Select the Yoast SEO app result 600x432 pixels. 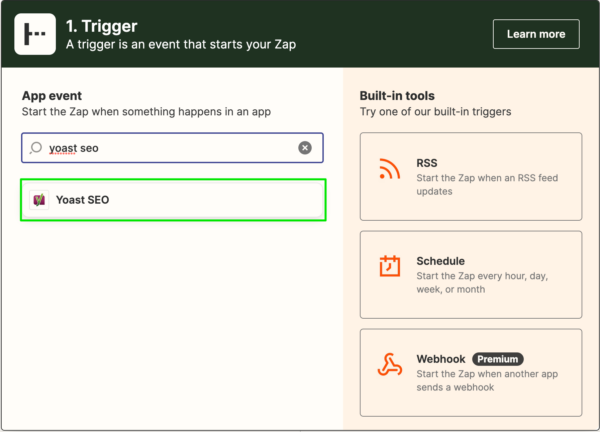point(173,200)
